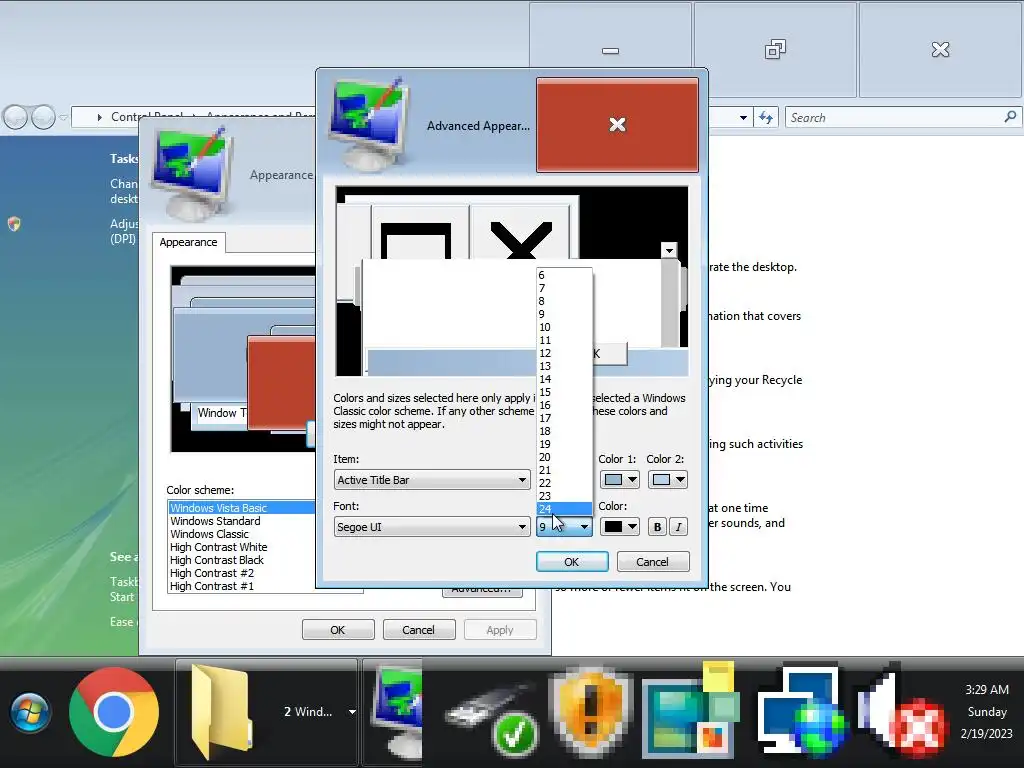
Task: Select High Contrast Black color scheme
Action: [x=241, y=560]
